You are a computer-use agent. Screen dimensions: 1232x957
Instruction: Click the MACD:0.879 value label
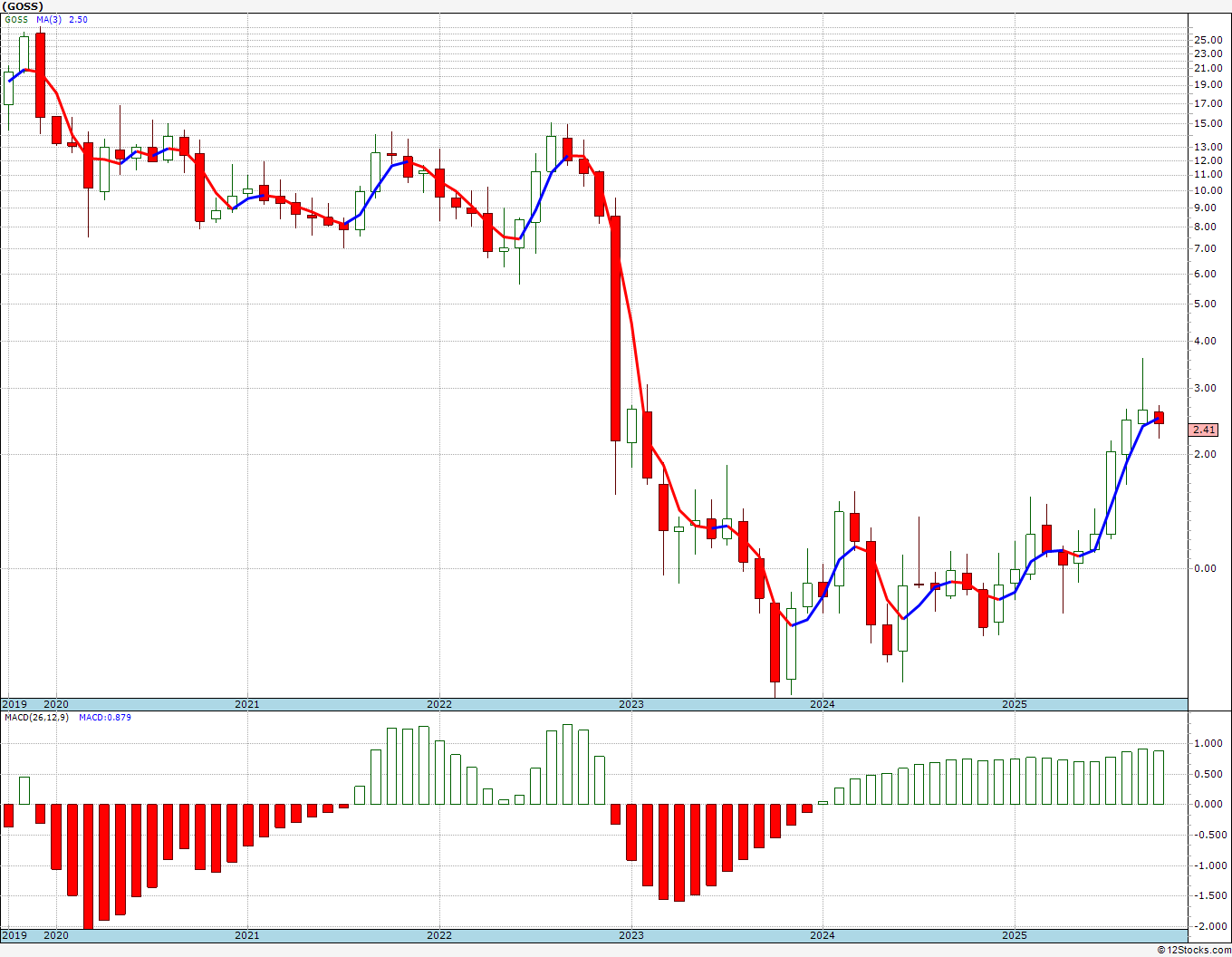click(105, 718)
